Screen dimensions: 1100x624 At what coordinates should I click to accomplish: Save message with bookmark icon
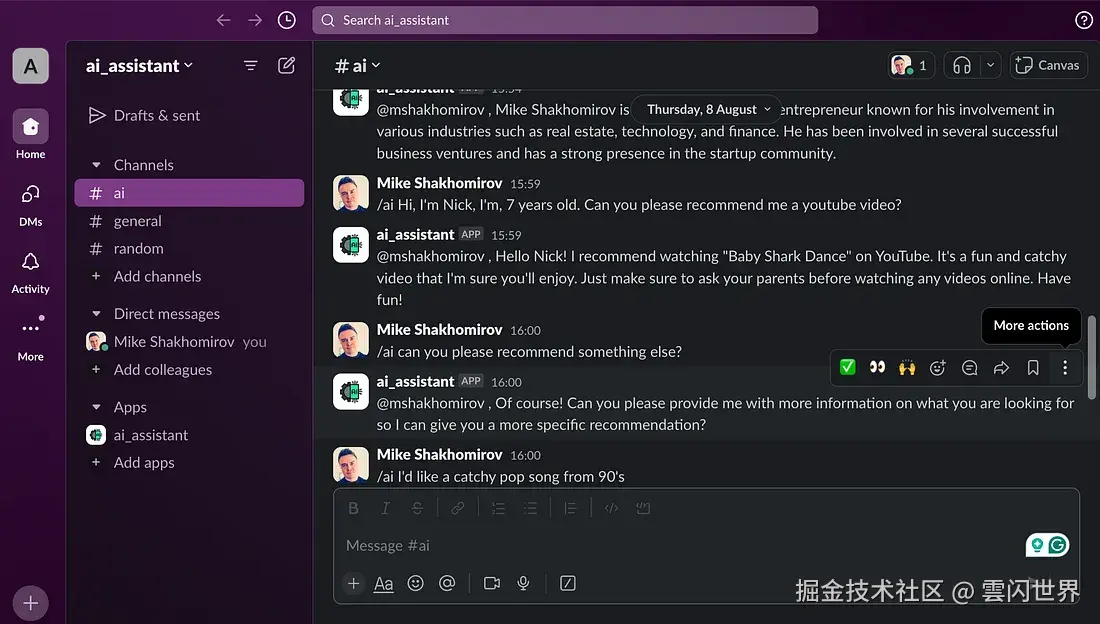click(x=1033, y=367)
